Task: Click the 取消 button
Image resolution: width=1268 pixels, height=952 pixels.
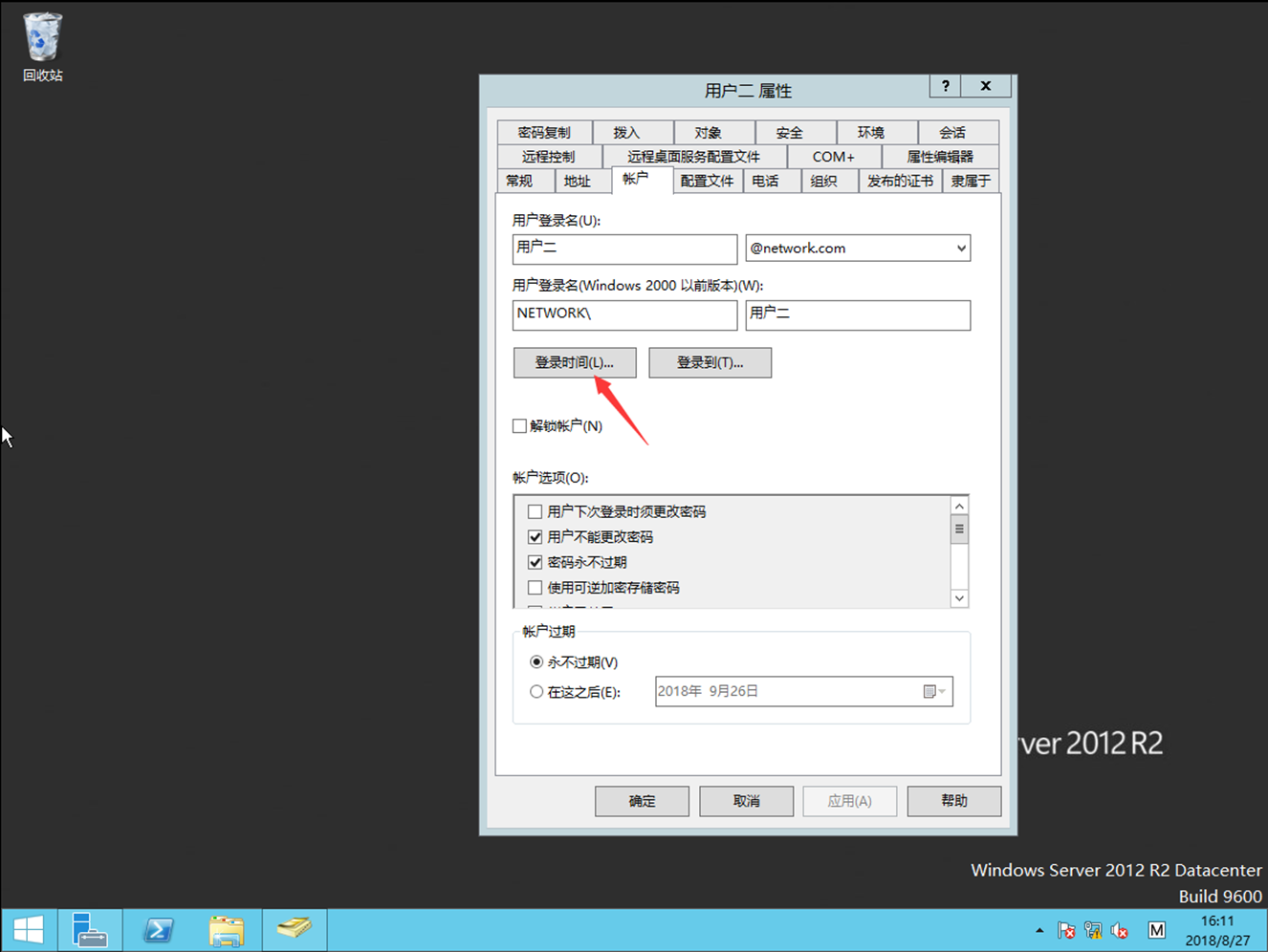Action: pyautogui.click(x=746, y=801)
